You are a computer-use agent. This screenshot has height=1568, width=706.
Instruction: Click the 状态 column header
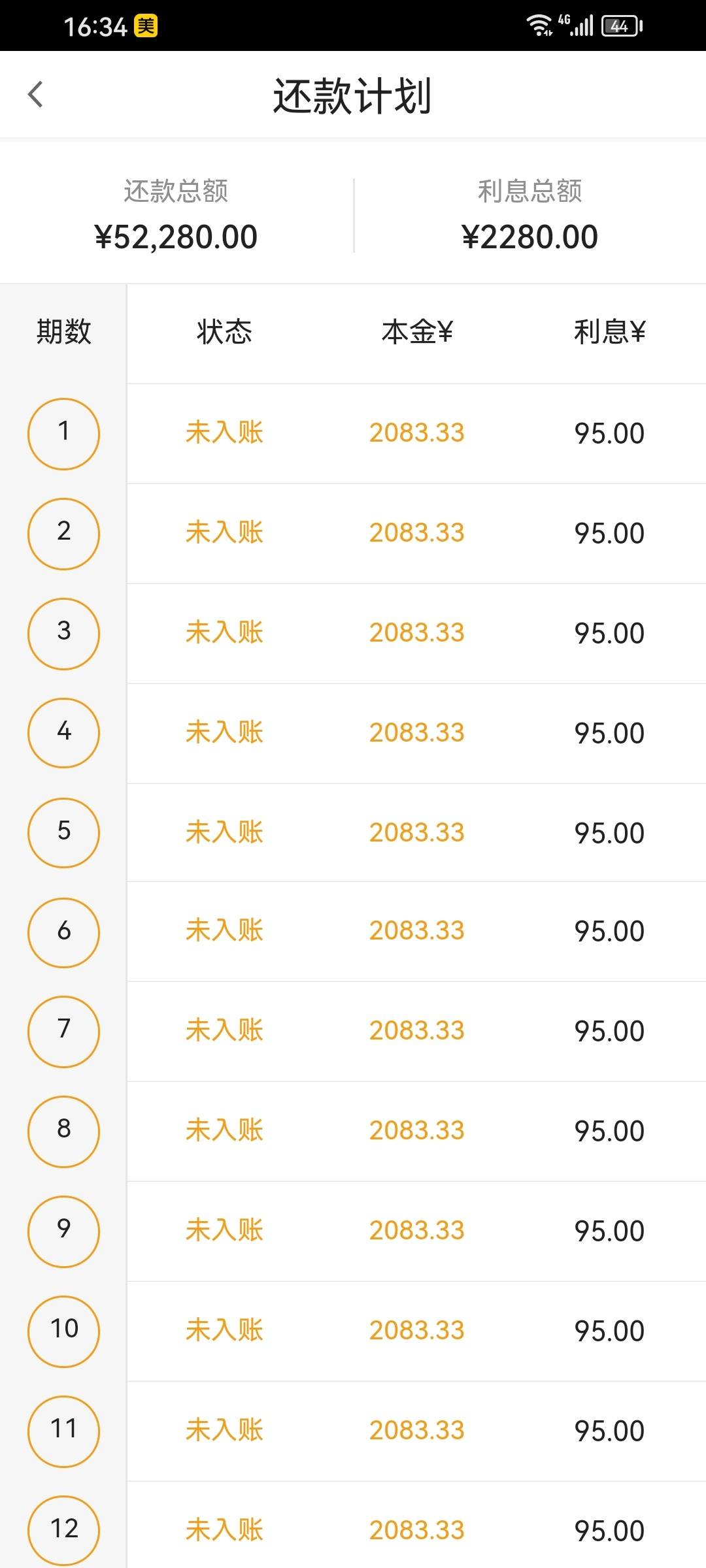tap(224, 332)
